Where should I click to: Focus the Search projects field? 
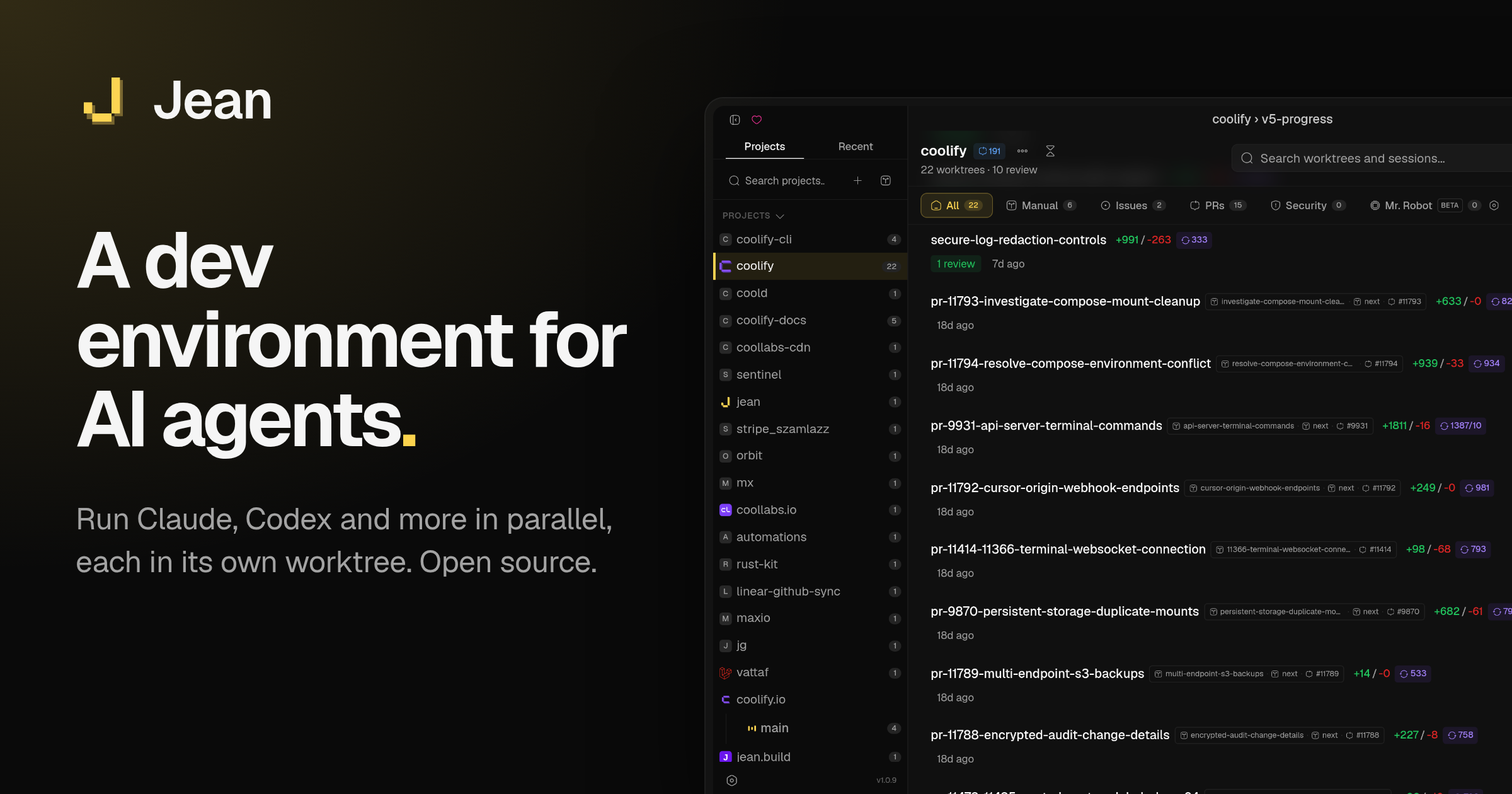[784, 181]
